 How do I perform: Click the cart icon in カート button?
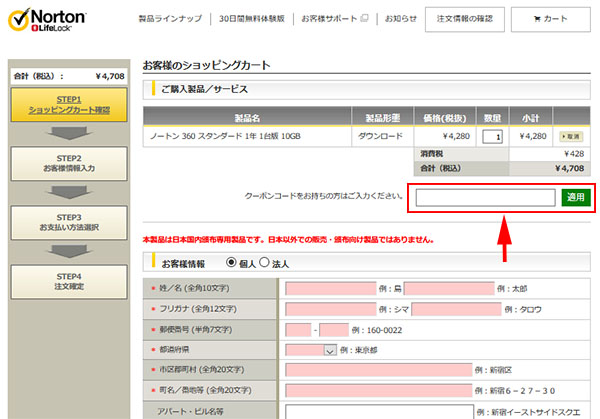pos(537,19)
